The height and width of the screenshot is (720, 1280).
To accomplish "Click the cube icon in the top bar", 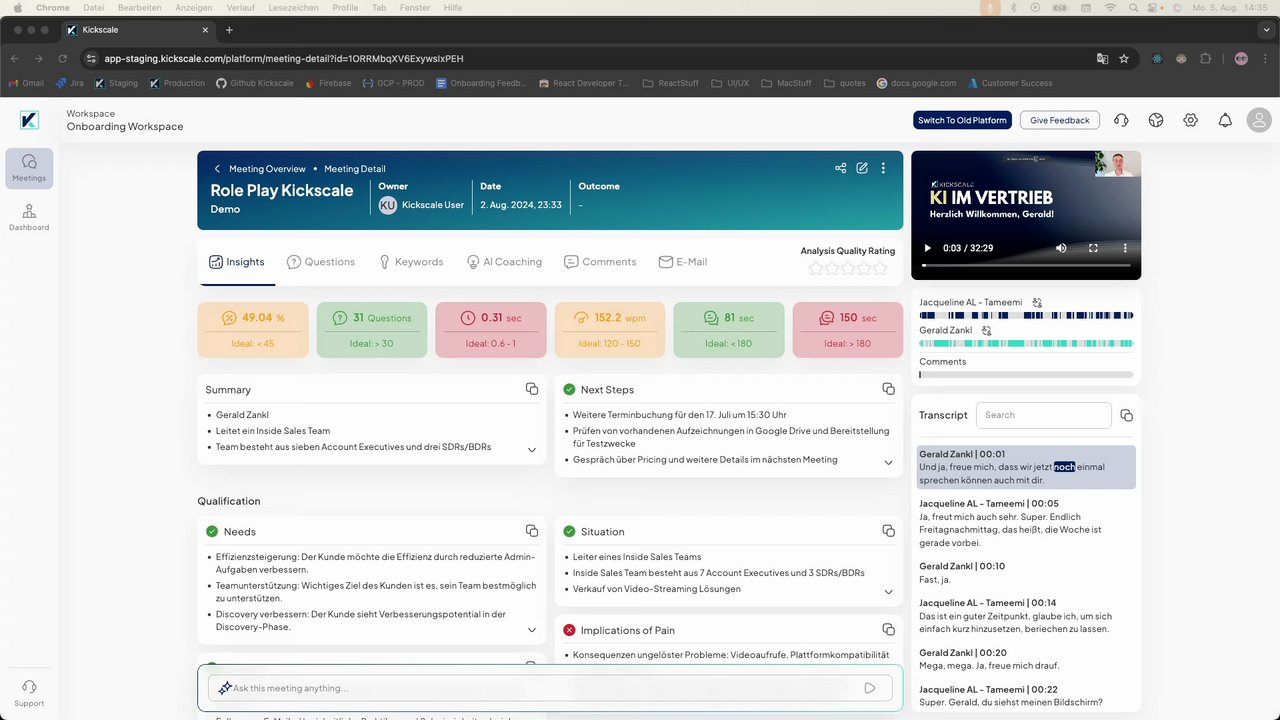I will click(x=1156, y=120).
